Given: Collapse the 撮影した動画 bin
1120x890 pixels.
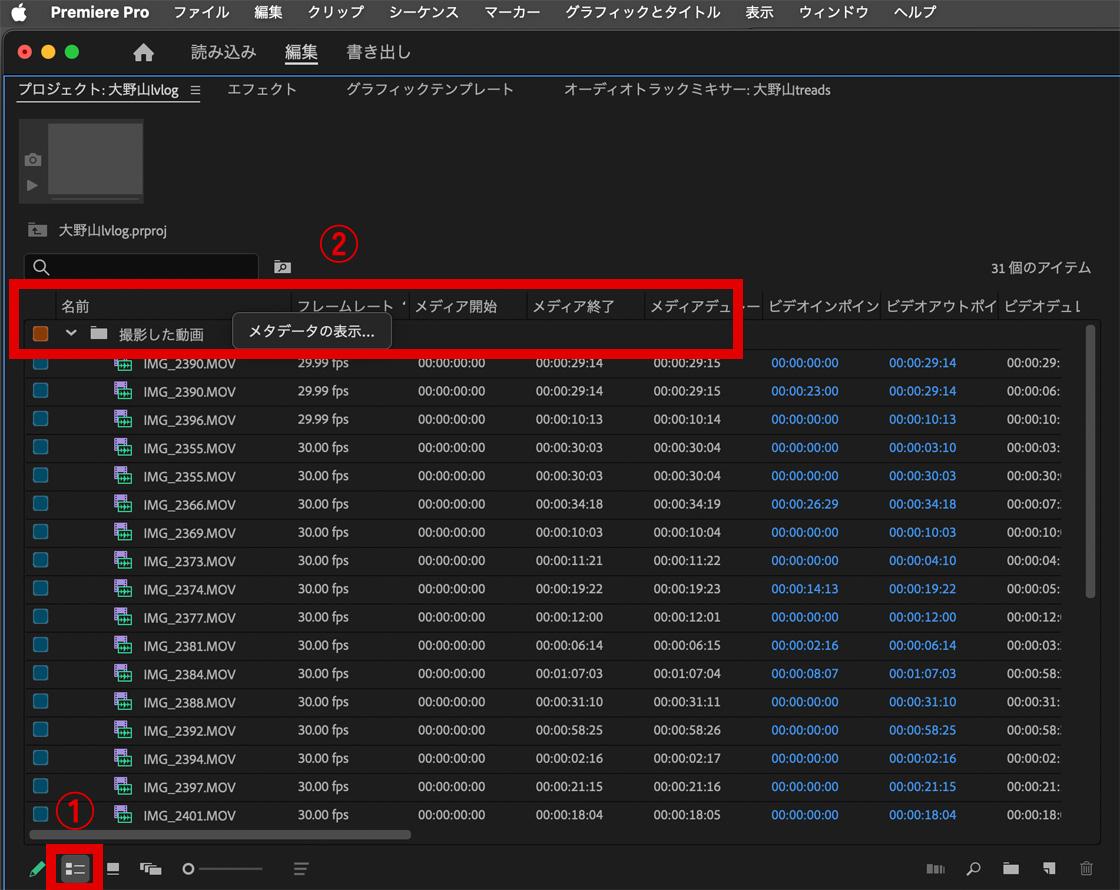Looking at the screenshot, I should coord(71,333).
